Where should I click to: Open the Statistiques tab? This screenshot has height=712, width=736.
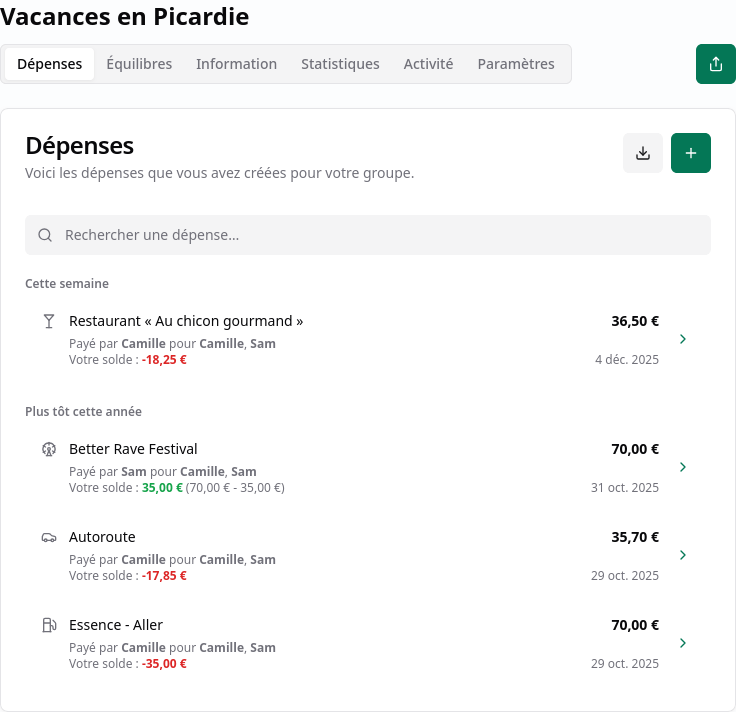340,64
